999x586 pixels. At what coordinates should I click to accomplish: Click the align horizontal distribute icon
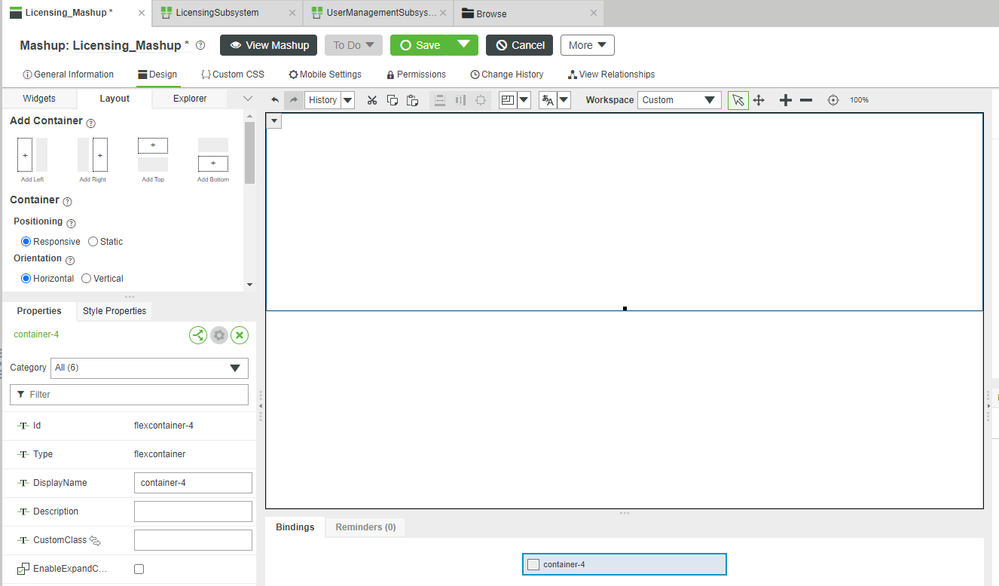click(460, 100)
